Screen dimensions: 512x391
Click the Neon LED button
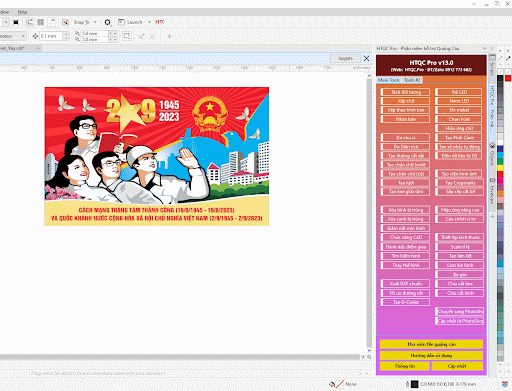point(459,101)
